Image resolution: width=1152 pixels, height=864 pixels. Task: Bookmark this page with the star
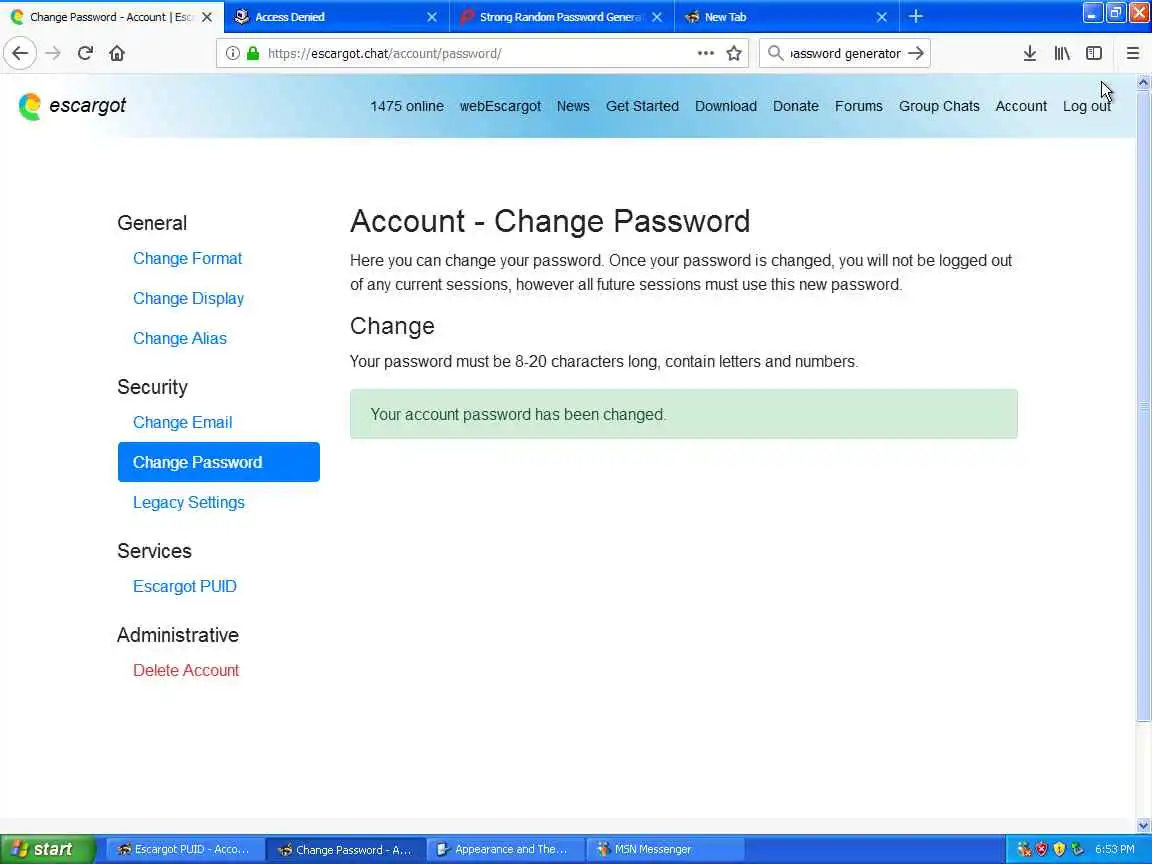(x=733, y=53)
